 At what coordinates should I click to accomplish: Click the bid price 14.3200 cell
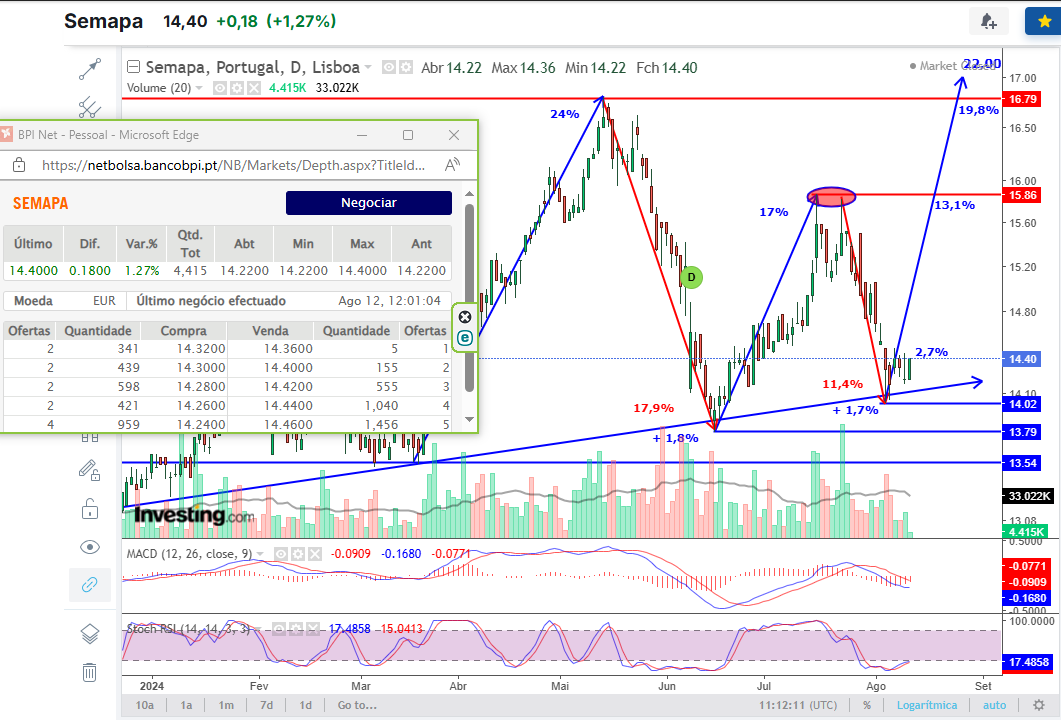click(201, 349)
